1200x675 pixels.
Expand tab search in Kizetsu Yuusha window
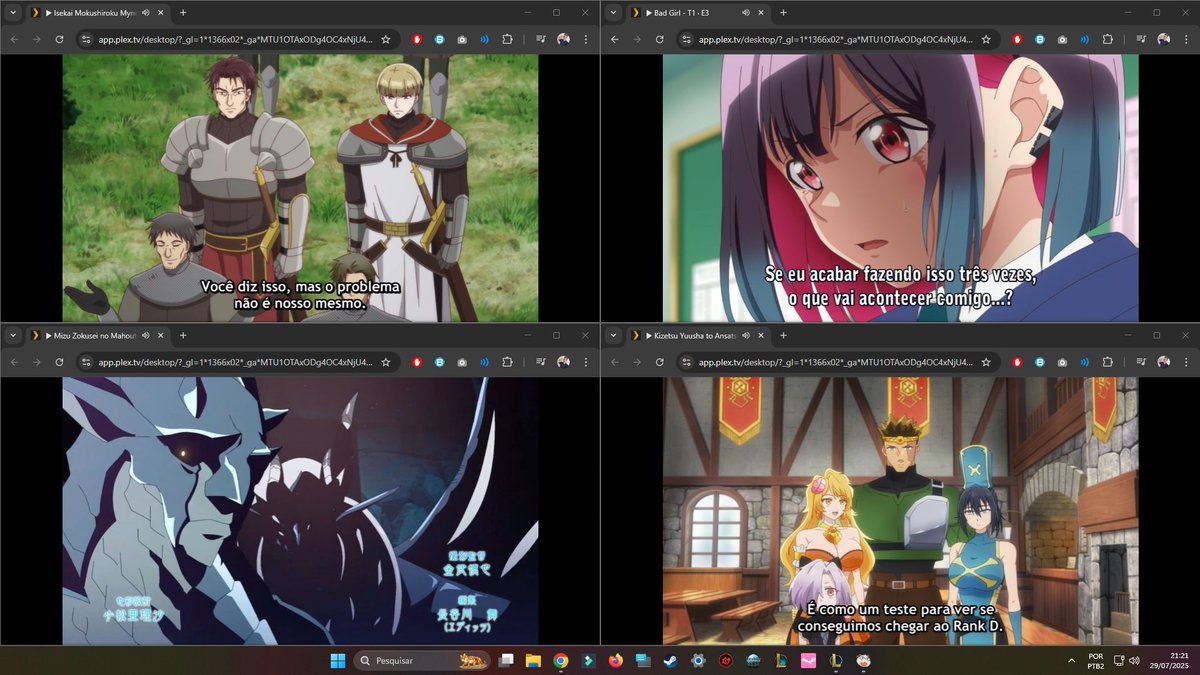click(x=613, y=336)
